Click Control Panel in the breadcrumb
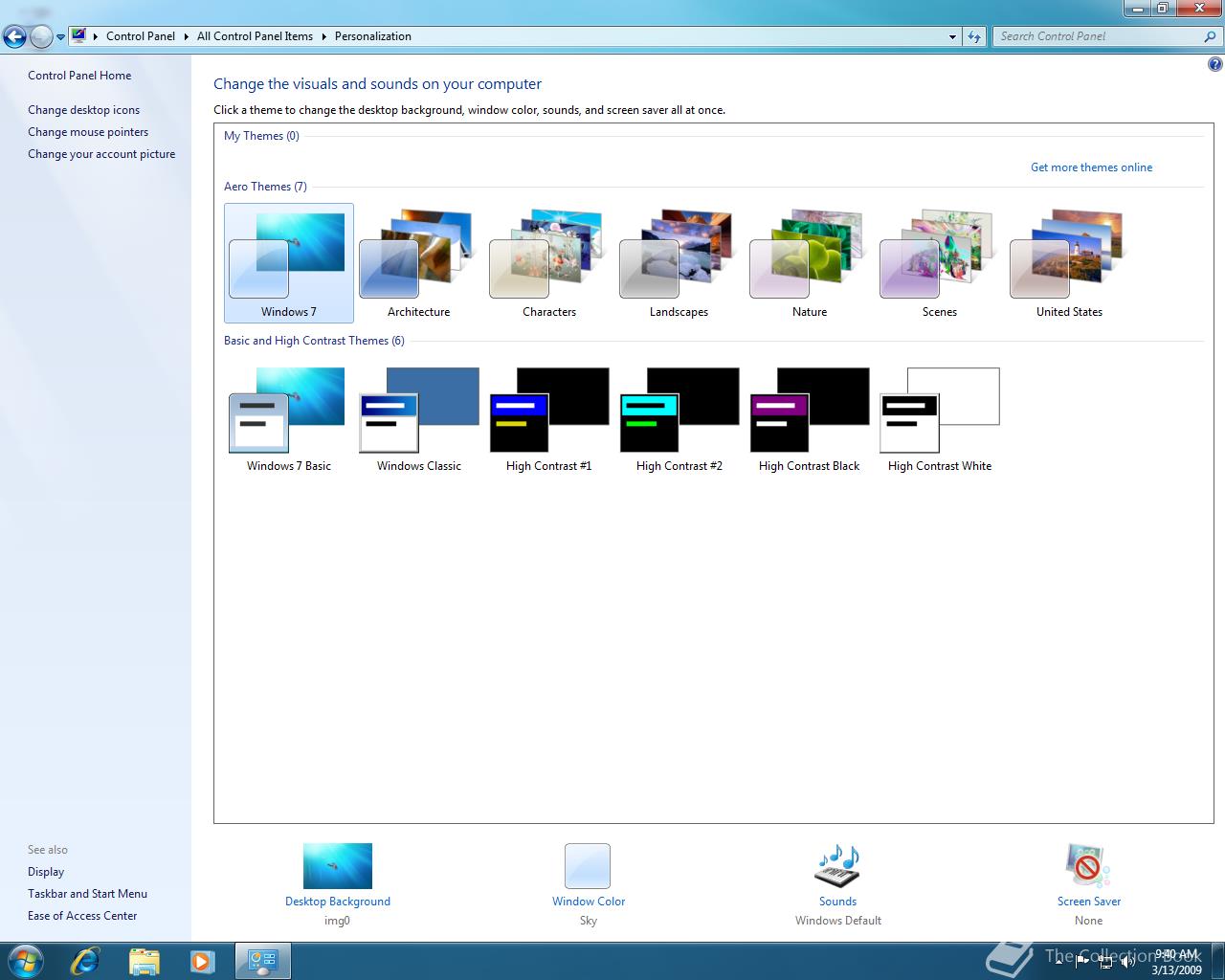The height and width of the screenshot is (980, 1225). click(x=141, y=36)
